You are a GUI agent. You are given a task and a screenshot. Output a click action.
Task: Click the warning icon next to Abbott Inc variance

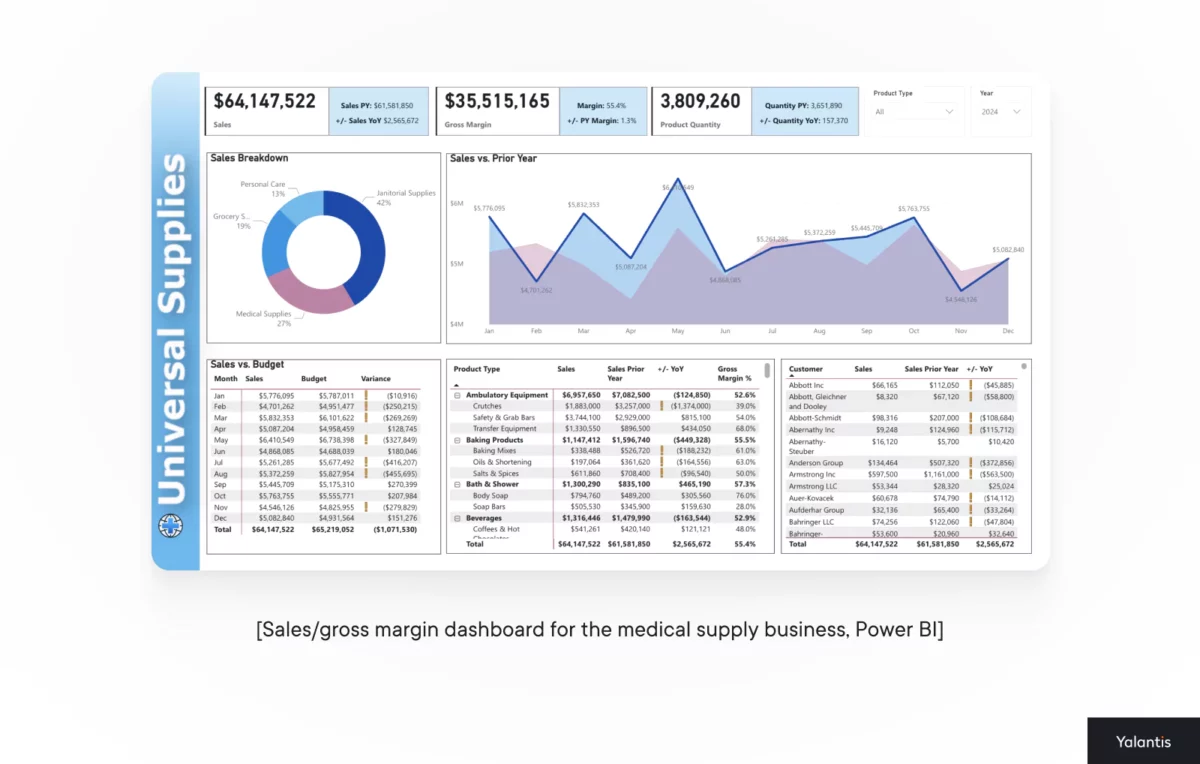[x=971, y=385]
